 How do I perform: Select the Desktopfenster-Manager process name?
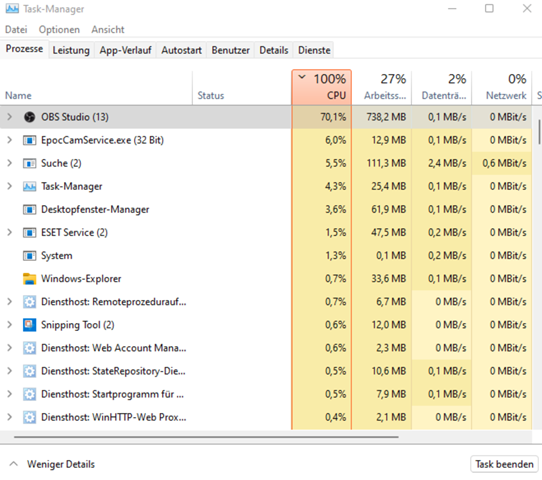(x=95, y=209)
